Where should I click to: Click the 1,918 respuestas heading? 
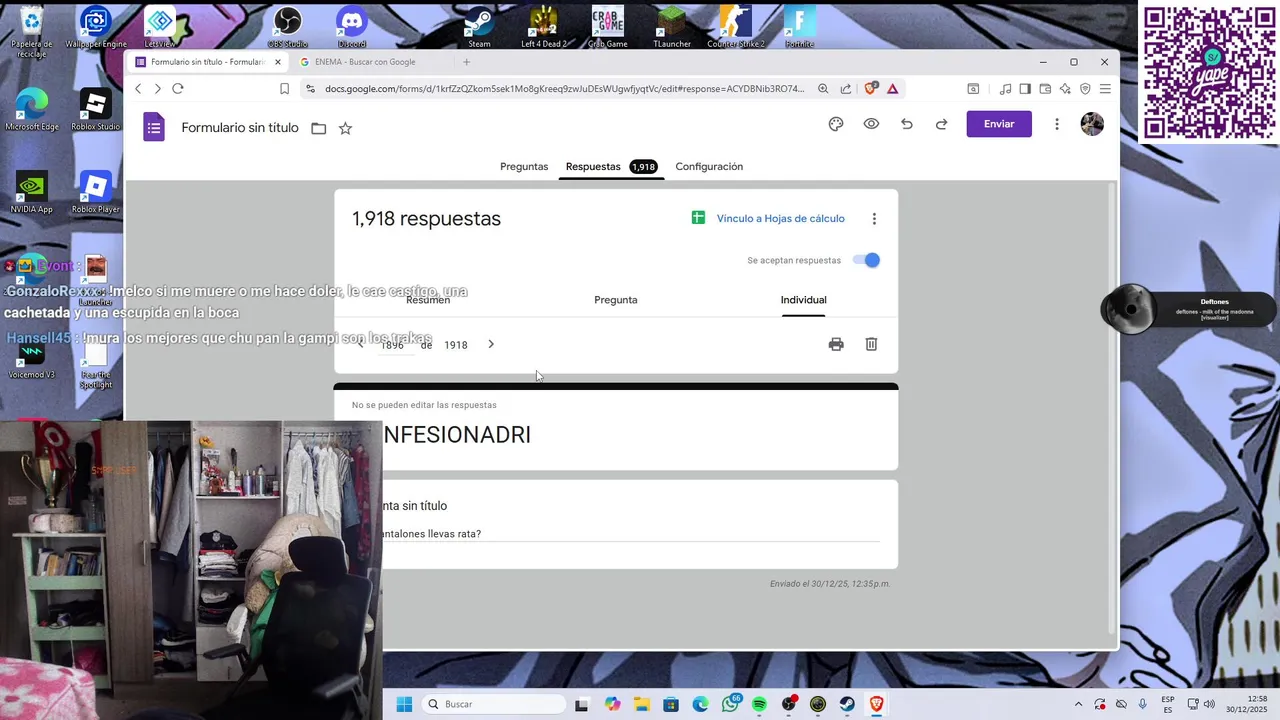[426, 219]
